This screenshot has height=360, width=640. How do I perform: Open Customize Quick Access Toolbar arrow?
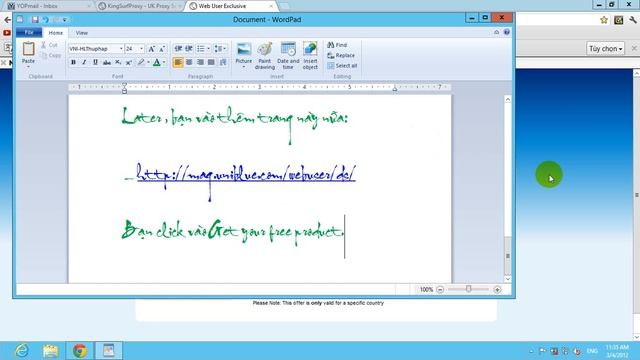(x=65, y=20)
